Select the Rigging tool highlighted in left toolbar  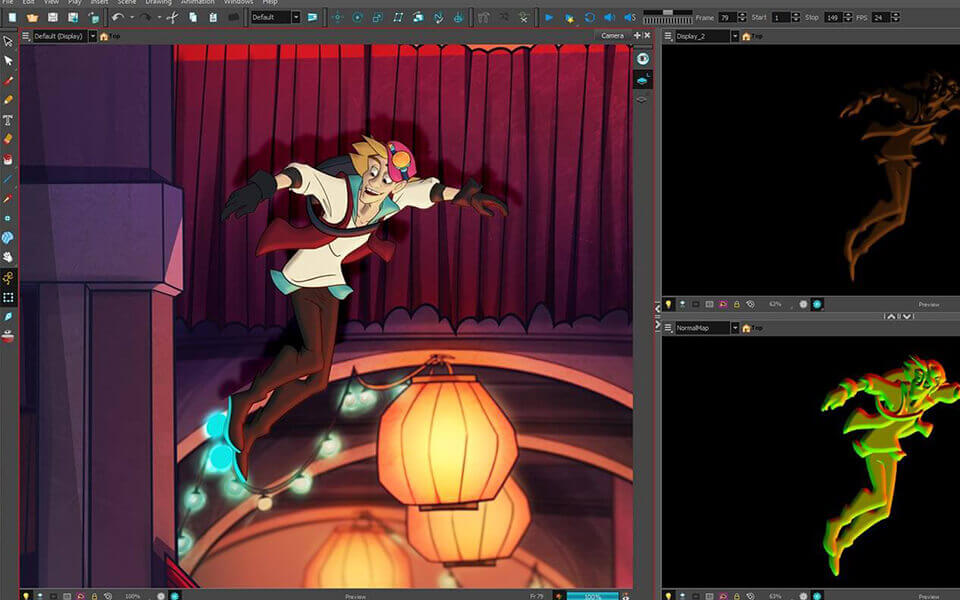pos(8,278)
